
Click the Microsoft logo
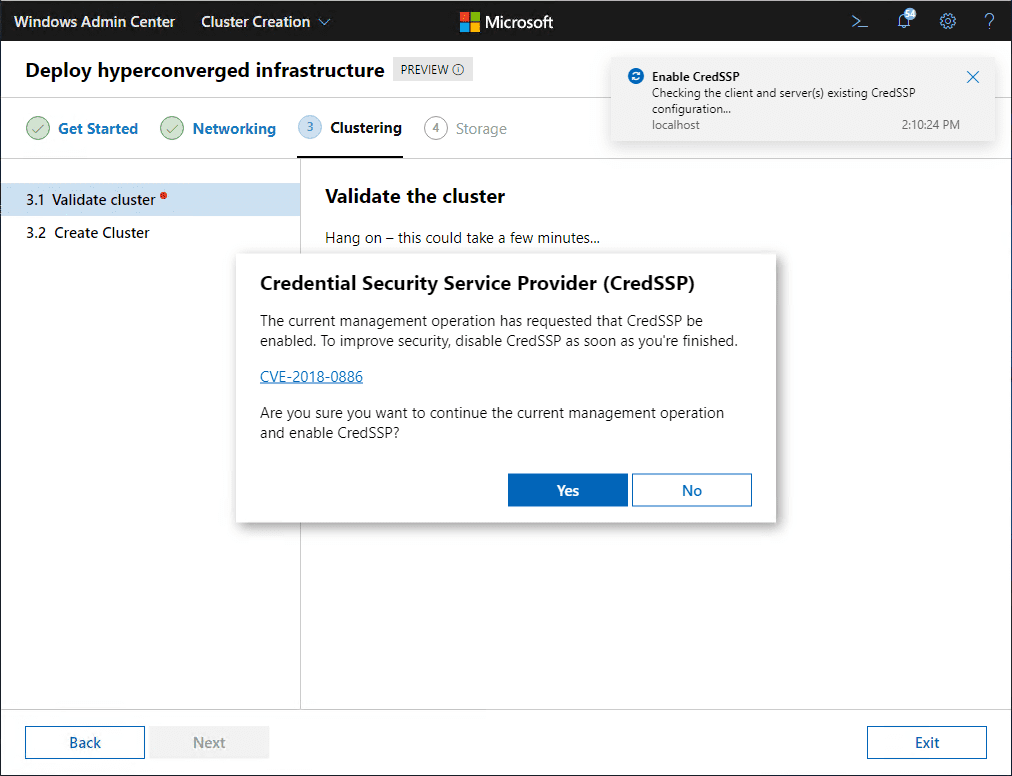(x=506, y=22)
